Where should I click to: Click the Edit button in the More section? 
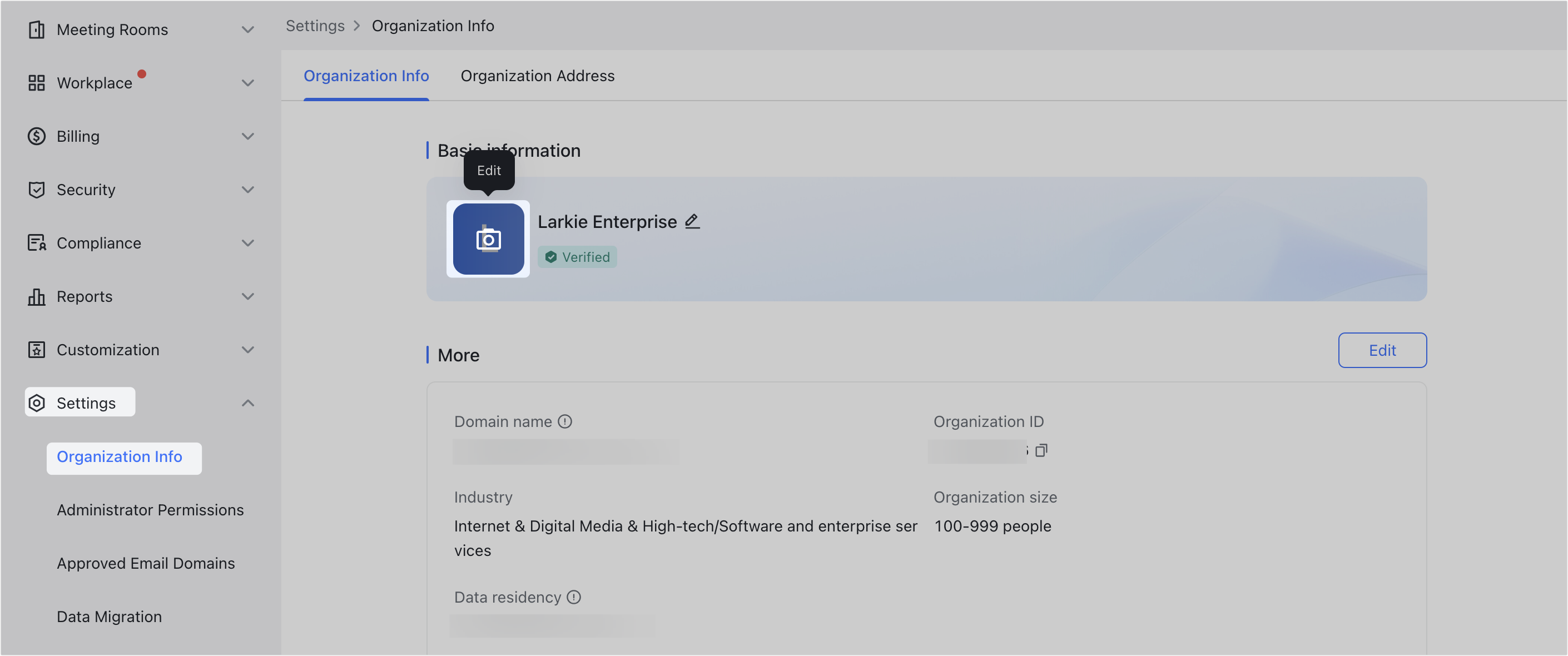pyautogui.click(x=1382, y=350)
